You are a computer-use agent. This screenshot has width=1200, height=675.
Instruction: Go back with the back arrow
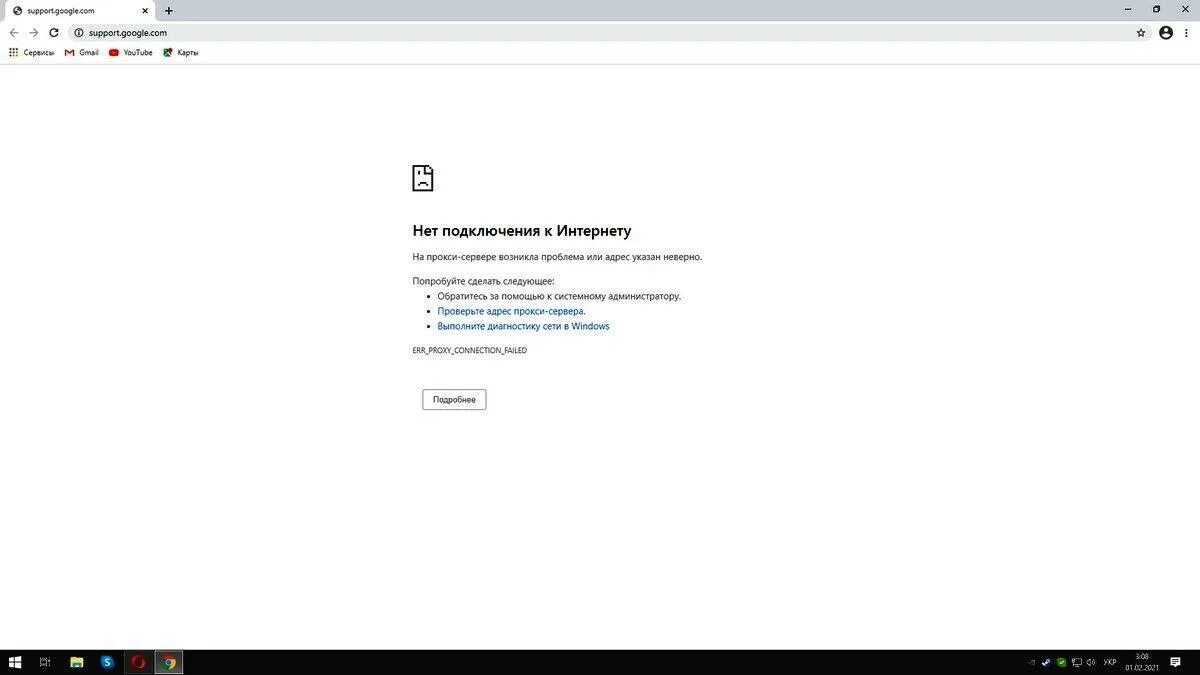pos(13,32)
